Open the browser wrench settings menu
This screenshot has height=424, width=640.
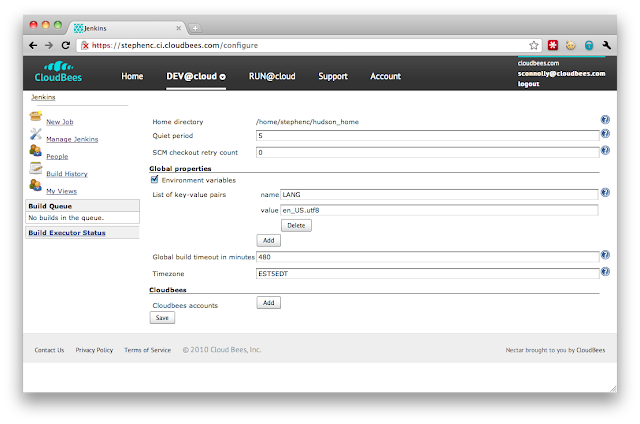point(606,45)
